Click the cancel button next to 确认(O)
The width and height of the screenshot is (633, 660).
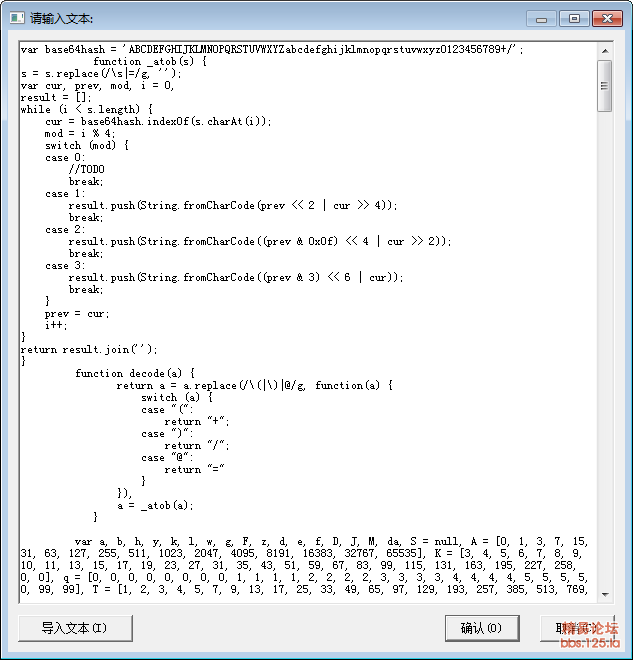[577, 628]
